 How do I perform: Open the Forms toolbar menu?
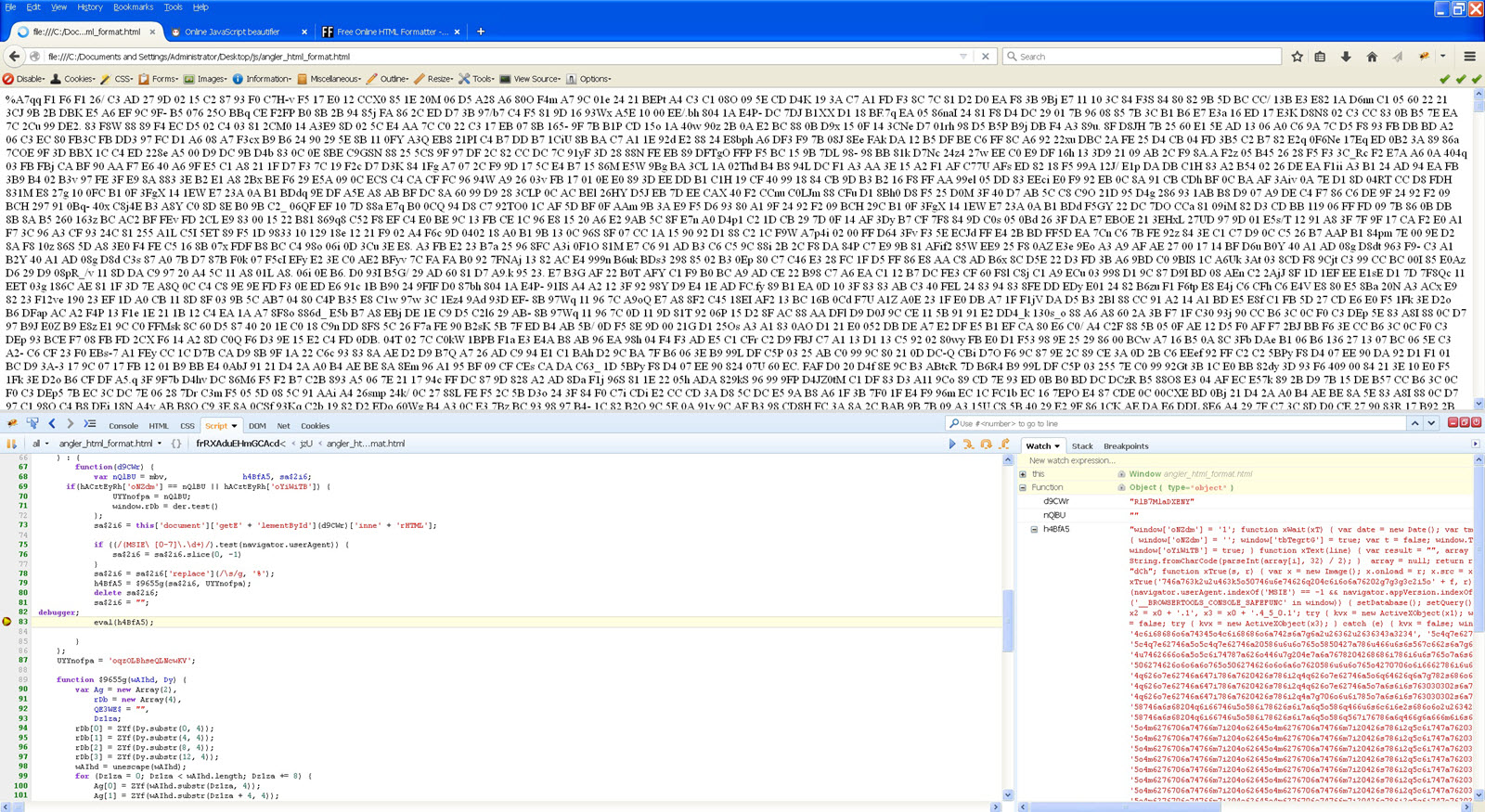click(159, 79)
